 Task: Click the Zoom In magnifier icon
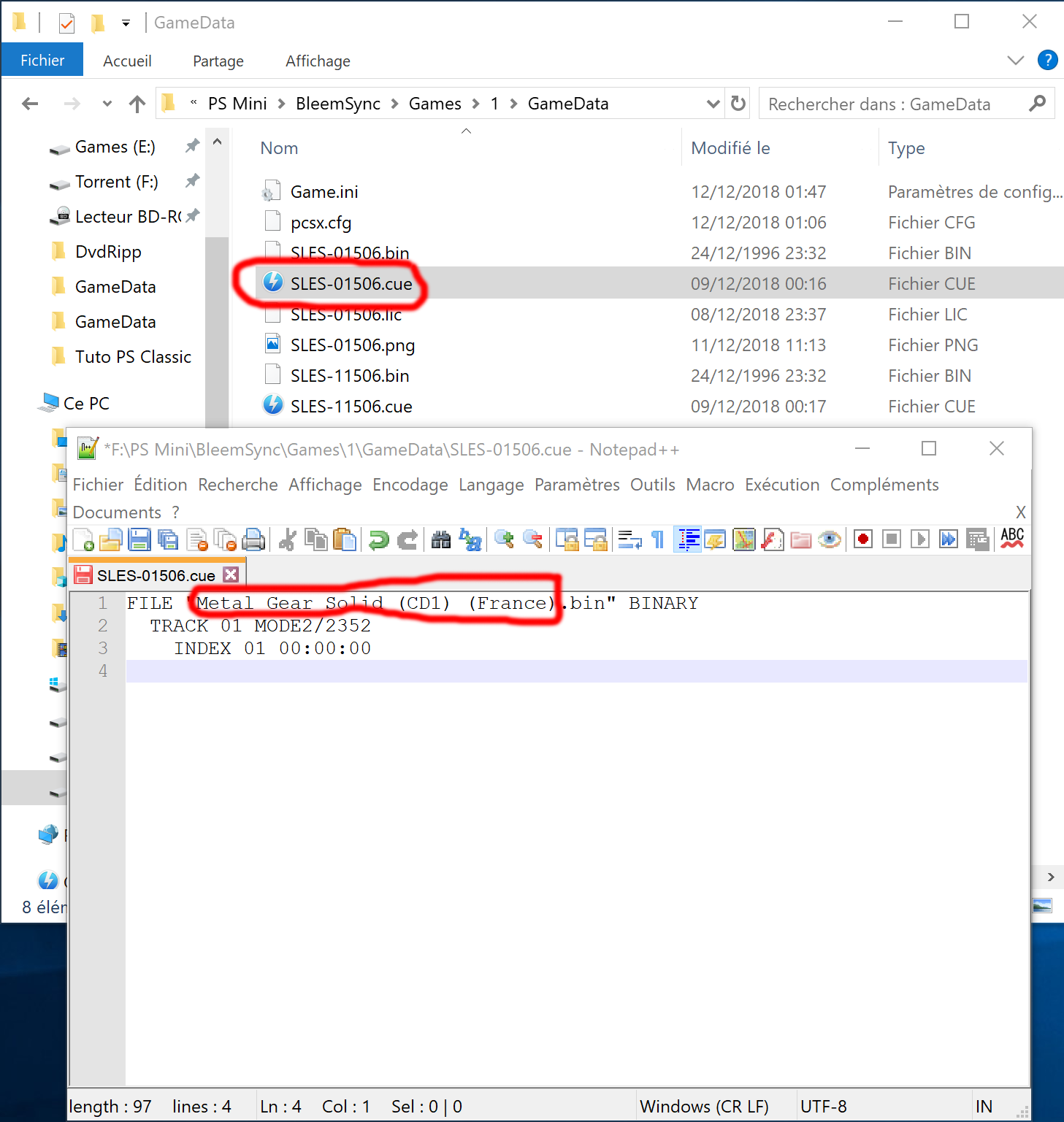click(504, 539)
